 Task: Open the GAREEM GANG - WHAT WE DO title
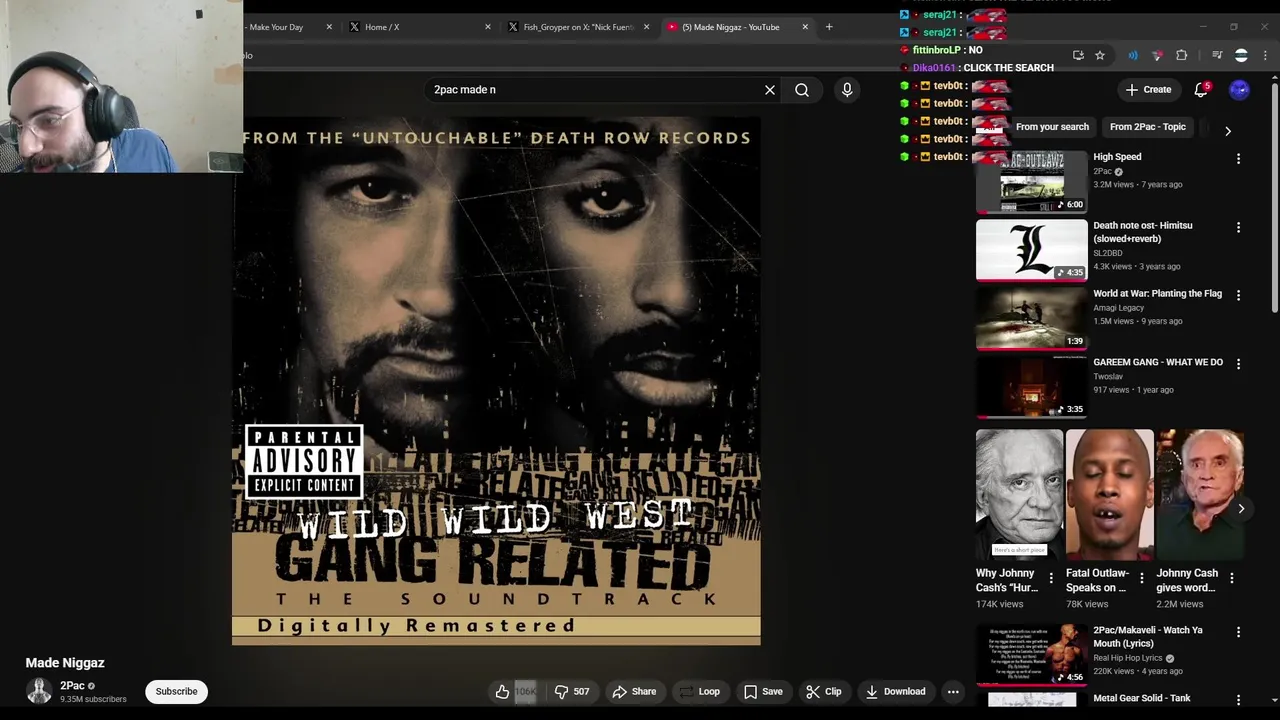click(1158, 362)
